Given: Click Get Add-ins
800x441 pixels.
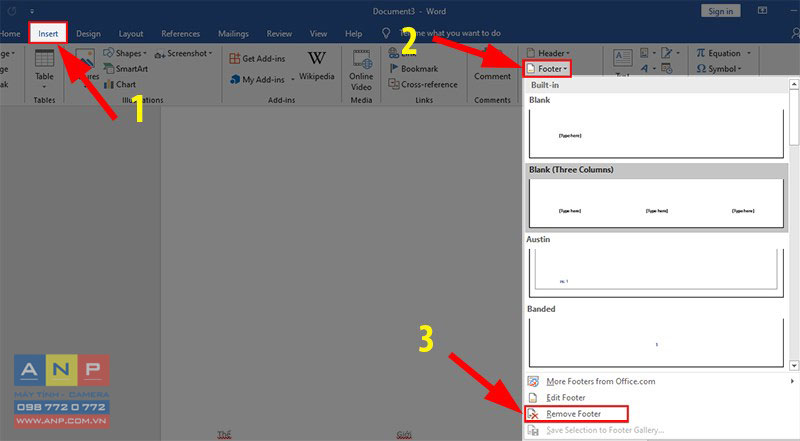Looking at the screenshot, I should (257, 59).
